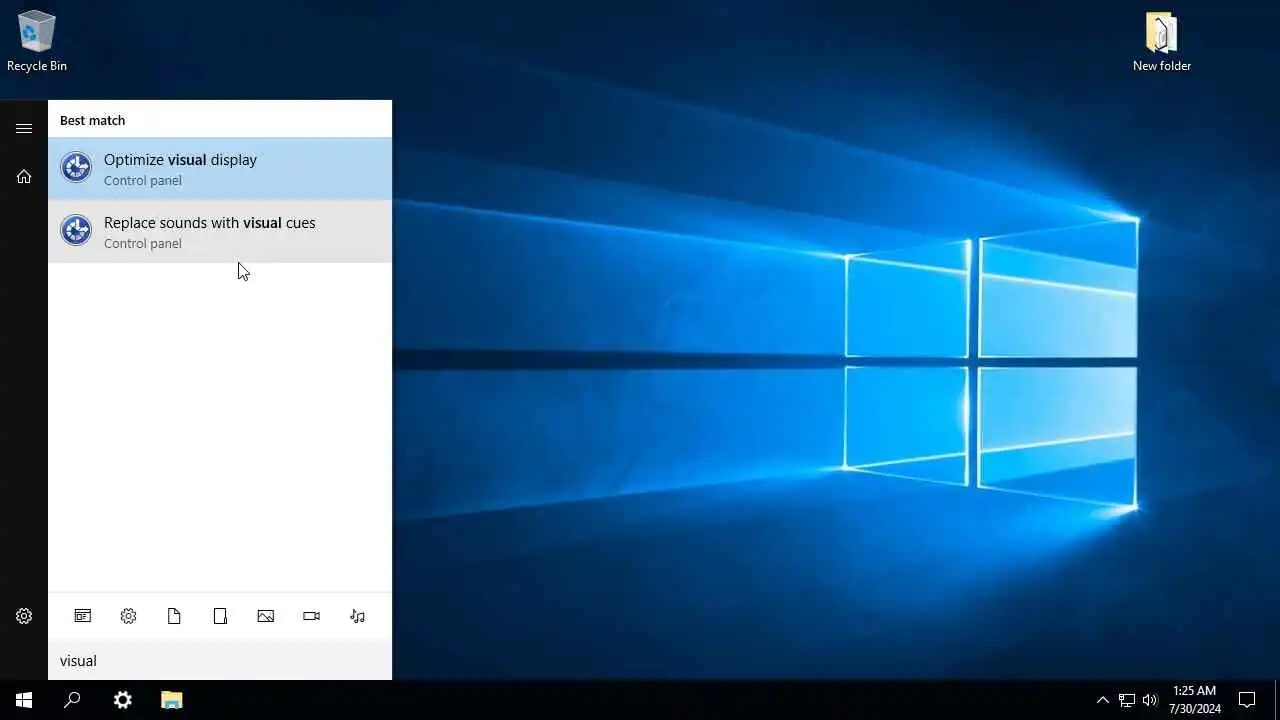Open the network status tray icon
Viewport: 1280px width, 720px height.
[x=1127, y=700]
